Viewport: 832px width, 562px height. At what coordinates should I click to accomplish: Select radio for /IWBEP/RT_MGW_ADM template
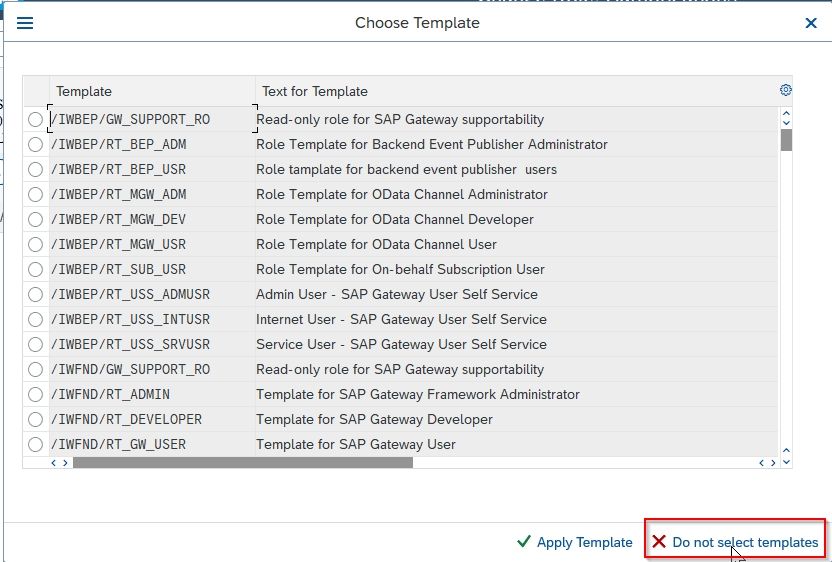coord(36,194)
